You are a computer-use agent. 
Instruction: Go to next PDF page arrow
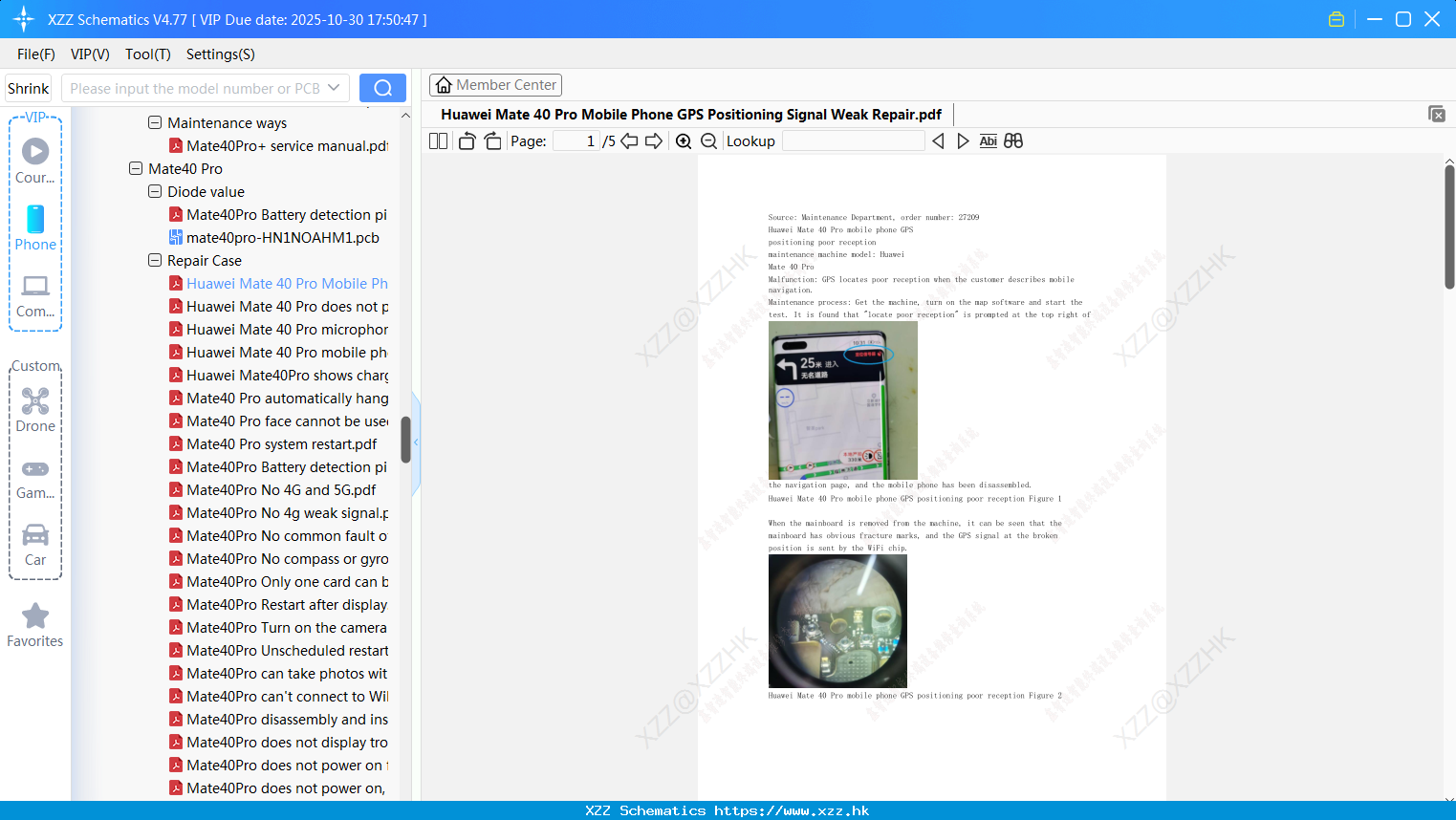coord(654,141)
